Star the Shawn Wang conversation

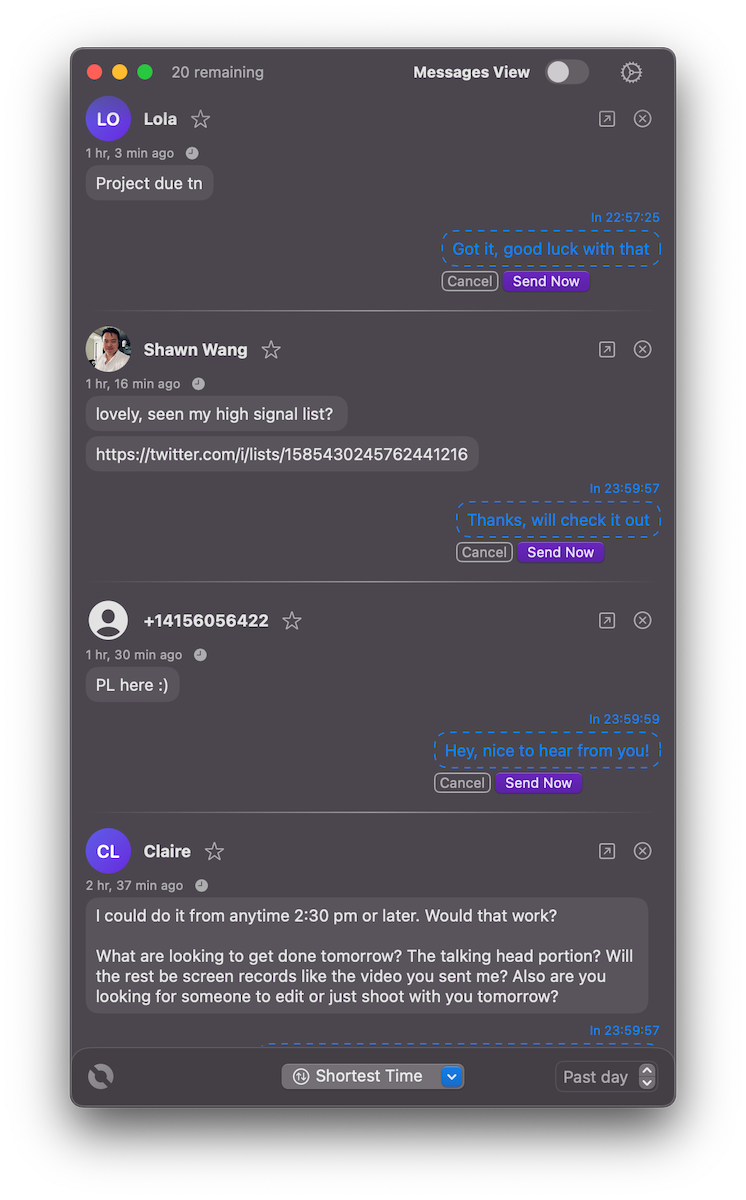271,350
